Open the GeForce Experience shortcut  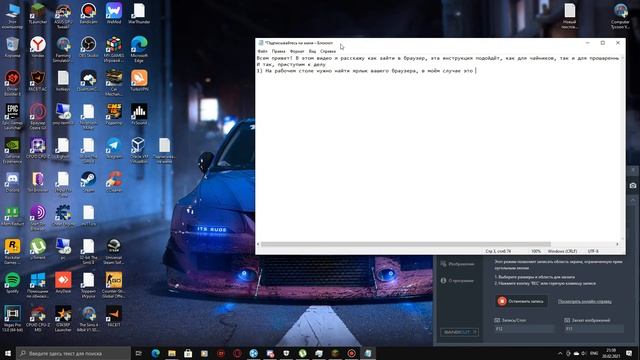pyautogui.click(x=12, y=150)
